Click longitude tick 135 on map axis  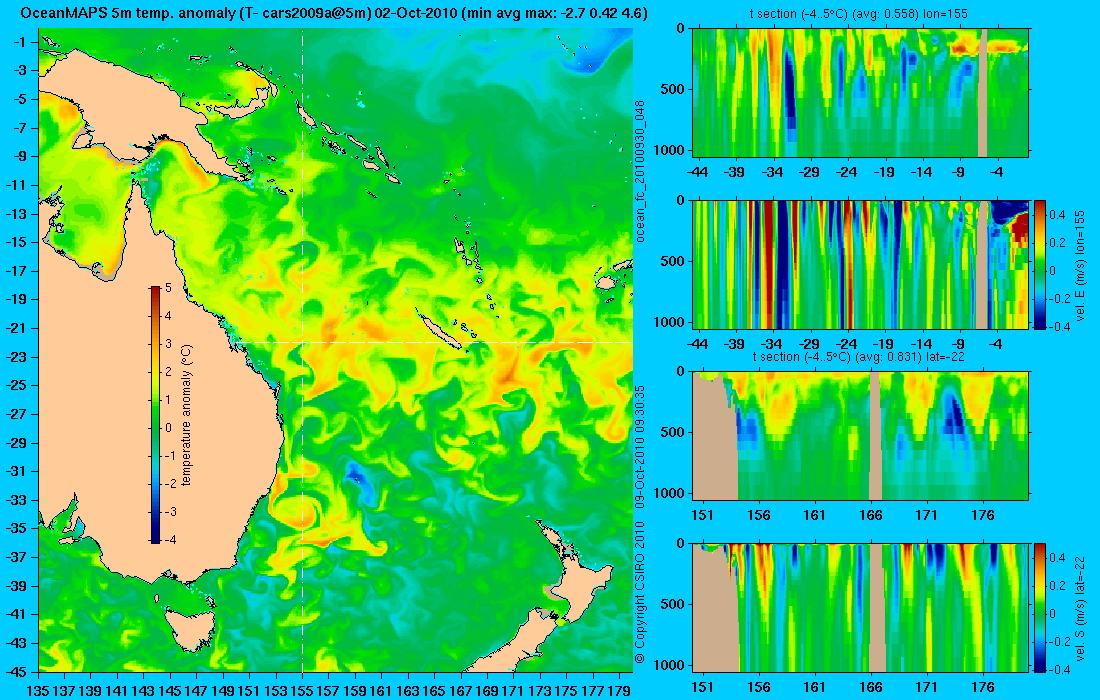pos(38,691)
